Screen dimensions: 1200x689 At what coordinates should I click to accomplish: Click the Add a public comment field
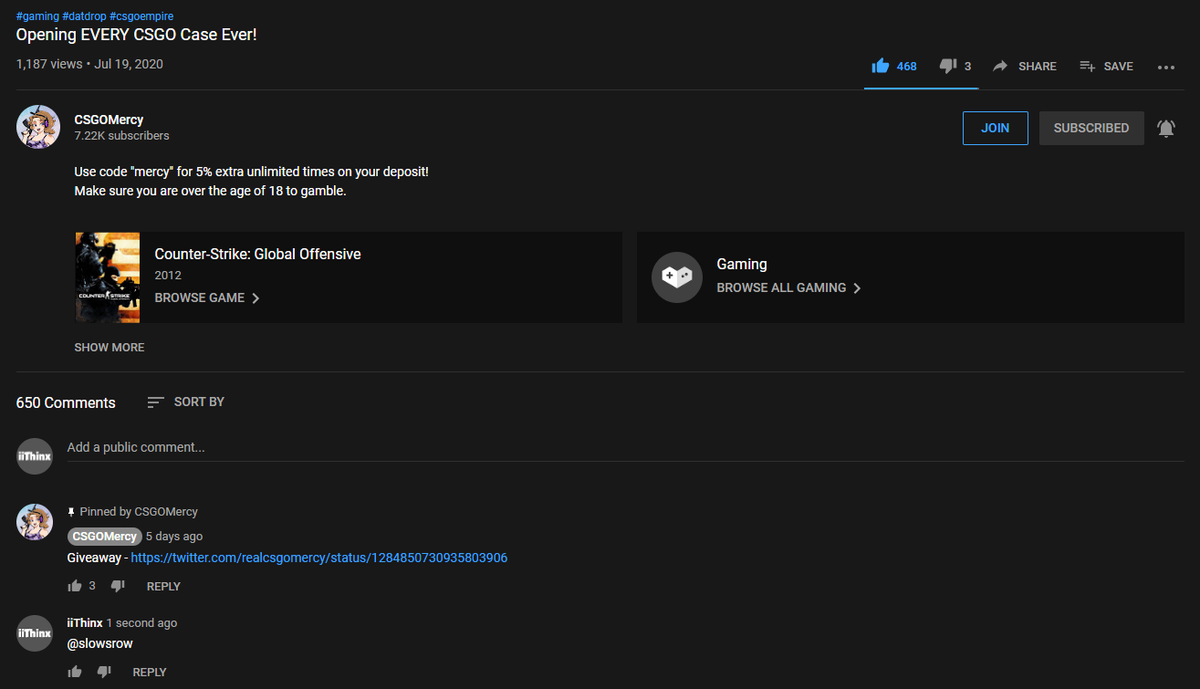(625, 448)
